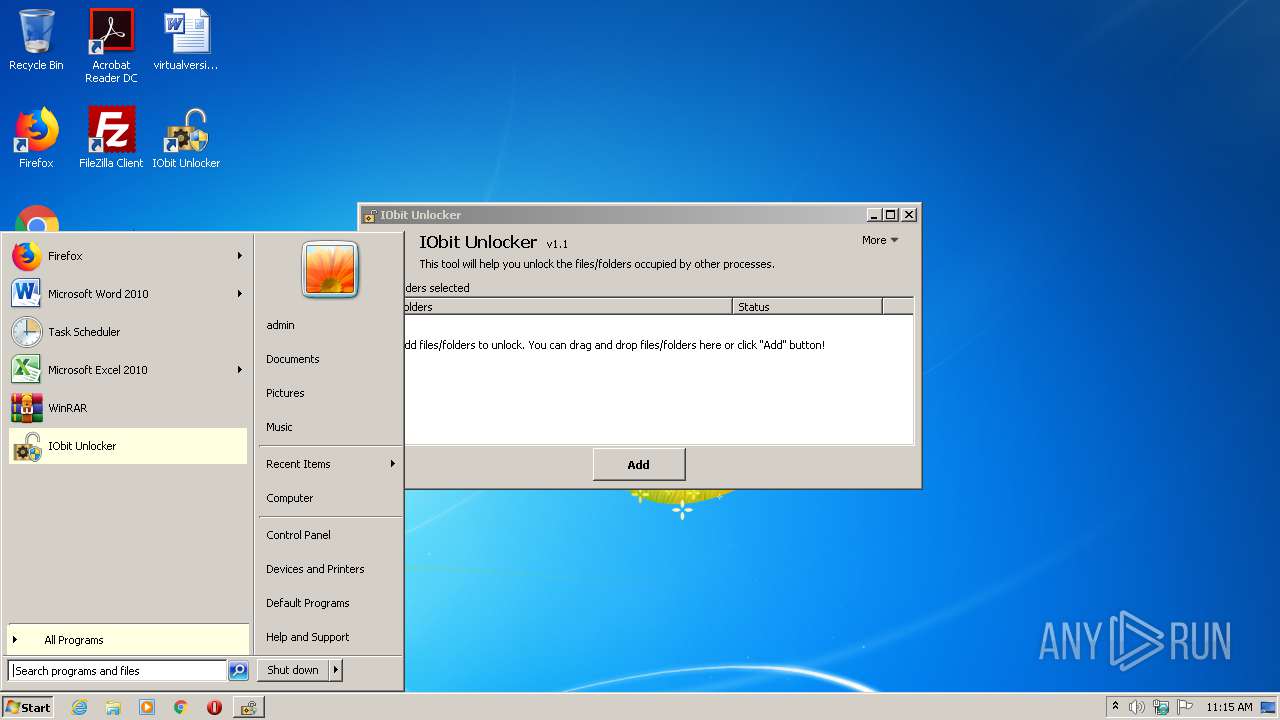1280x720 pixels.
Task: Close the IObit Unlocker window
Action: (909, 214)
